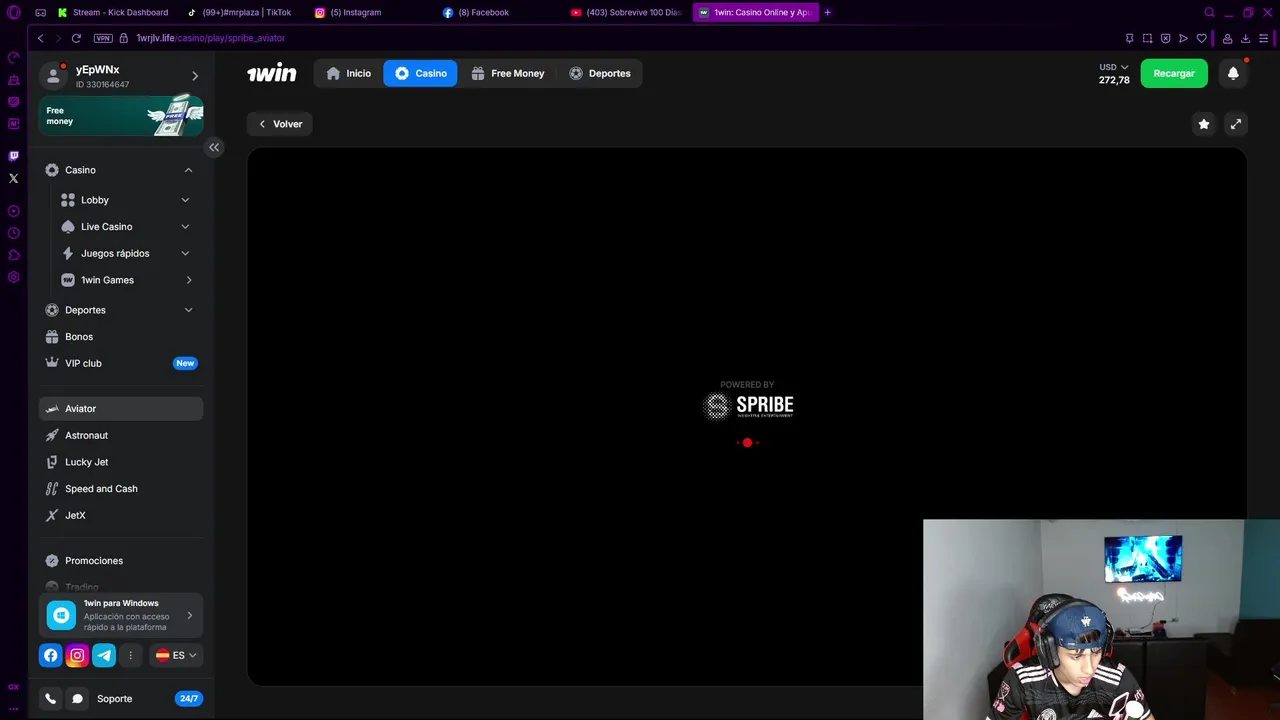1280x720 pixels.
Task: Open Twitch from the Opera sidebar
Action: 13,156
